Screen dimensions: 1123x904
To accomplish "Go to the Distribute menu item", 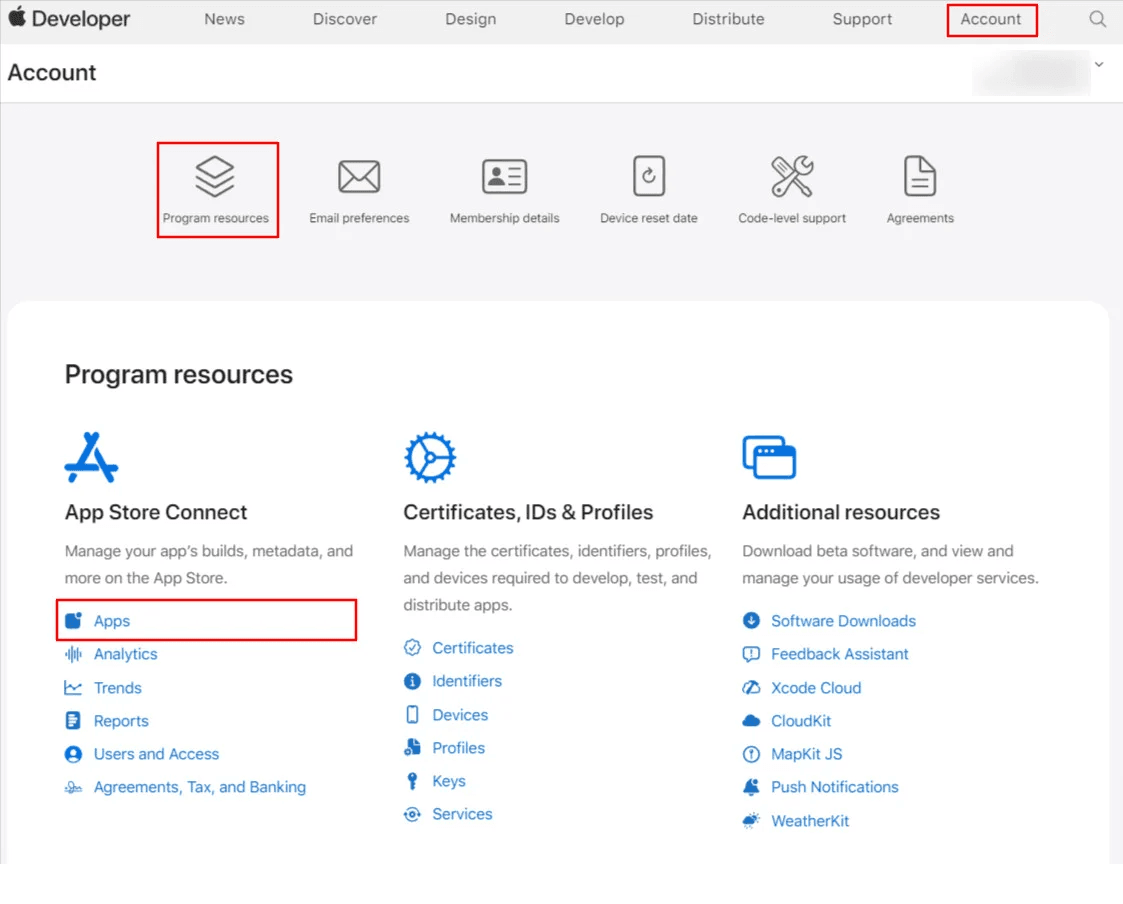I will 728,19.
